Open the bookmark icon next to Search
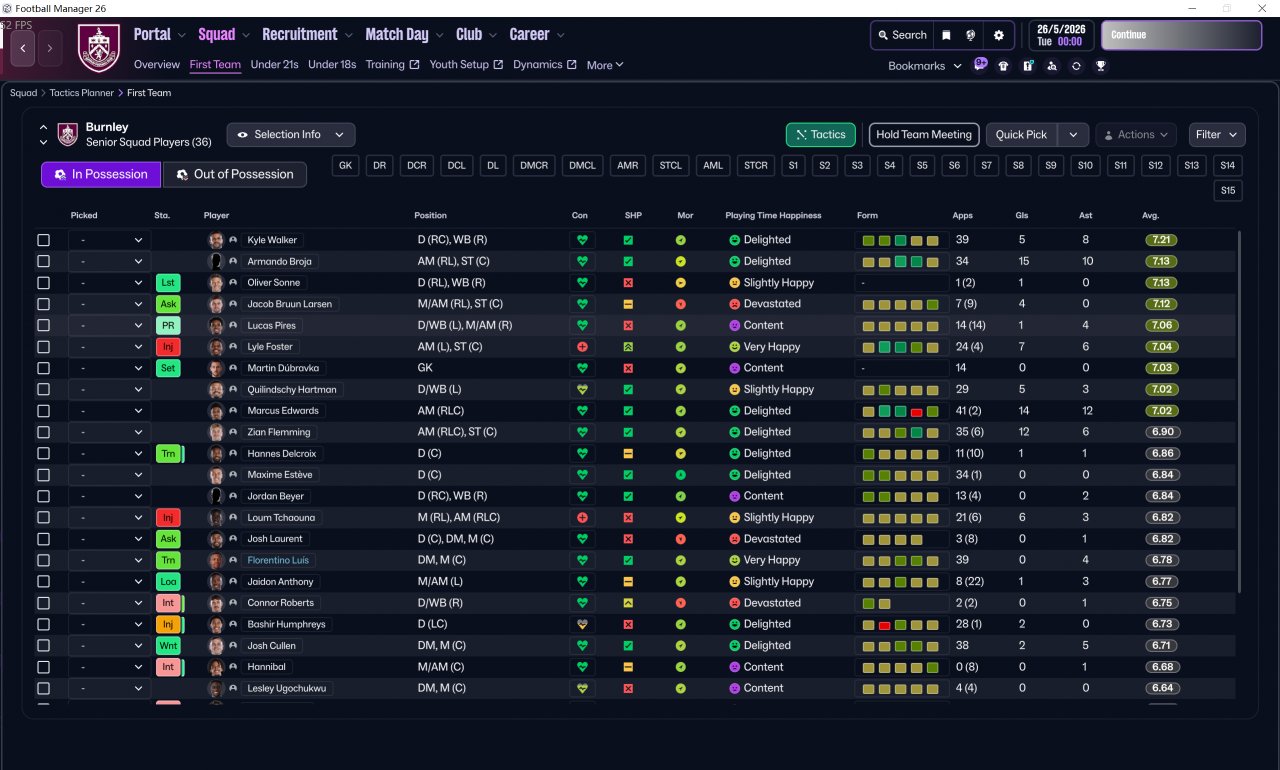The image size is (1280, 770). [x=946, y=35]
